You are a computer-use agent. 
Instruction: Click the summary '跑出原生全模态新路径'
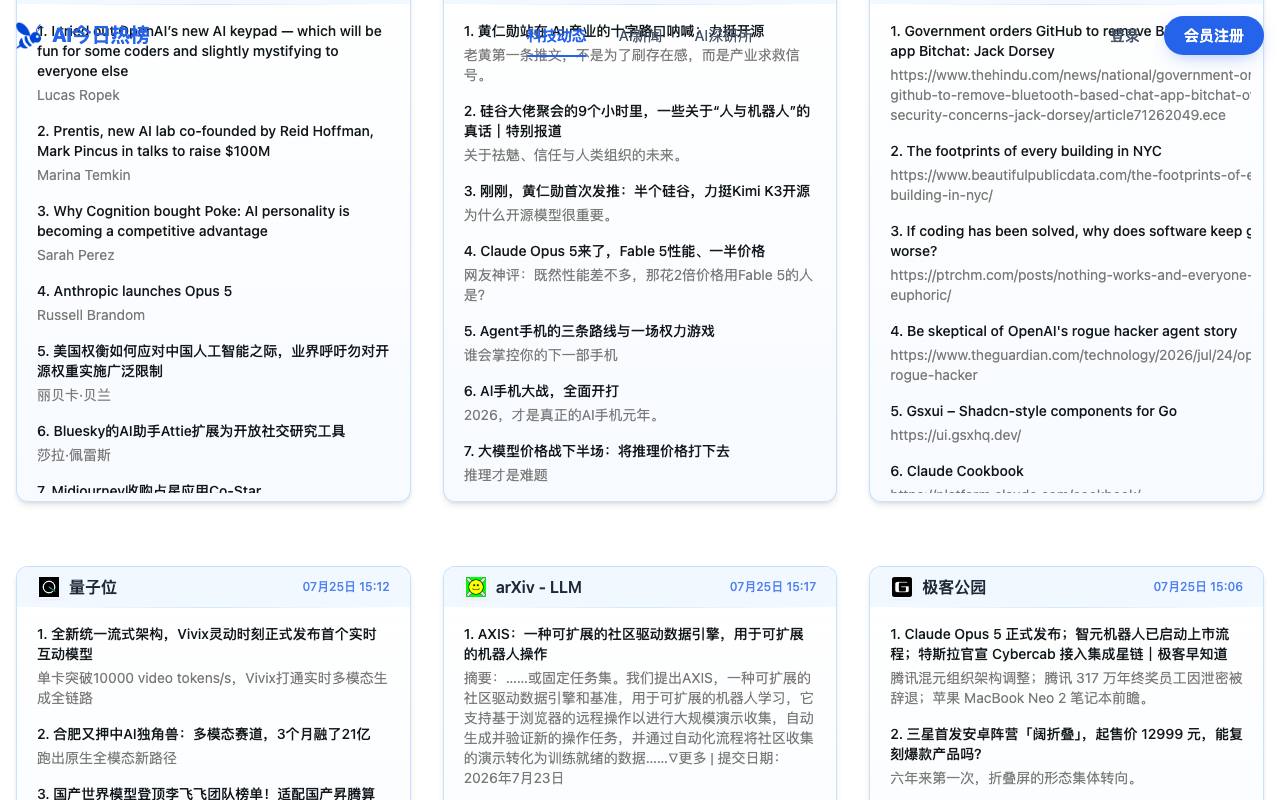click(107, 758)
